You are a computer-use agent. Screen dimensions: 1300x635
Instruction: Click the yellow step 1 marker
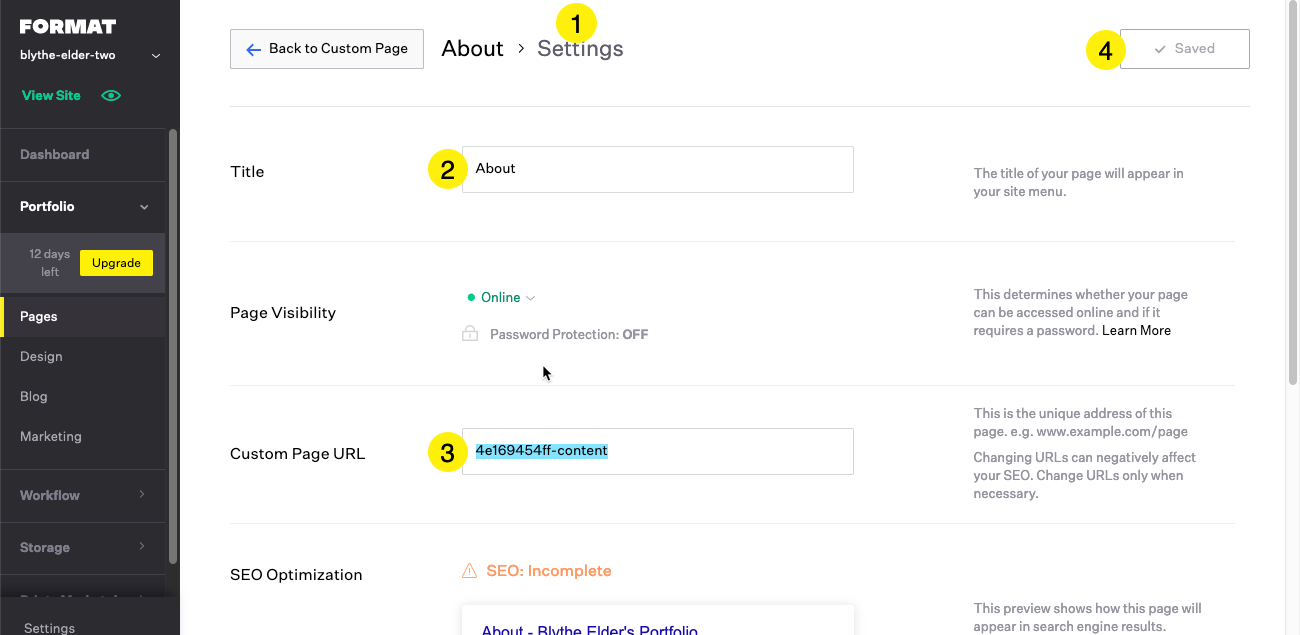pos(575,23)
